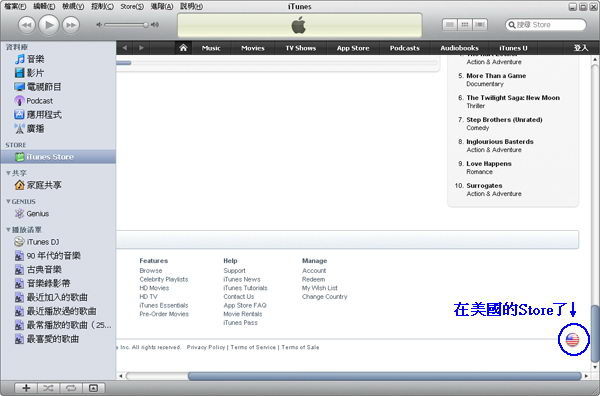Screen dimensions: 600x396
Task: Open the Inglourious Basterds movie entry
Action: click(500, 142)
